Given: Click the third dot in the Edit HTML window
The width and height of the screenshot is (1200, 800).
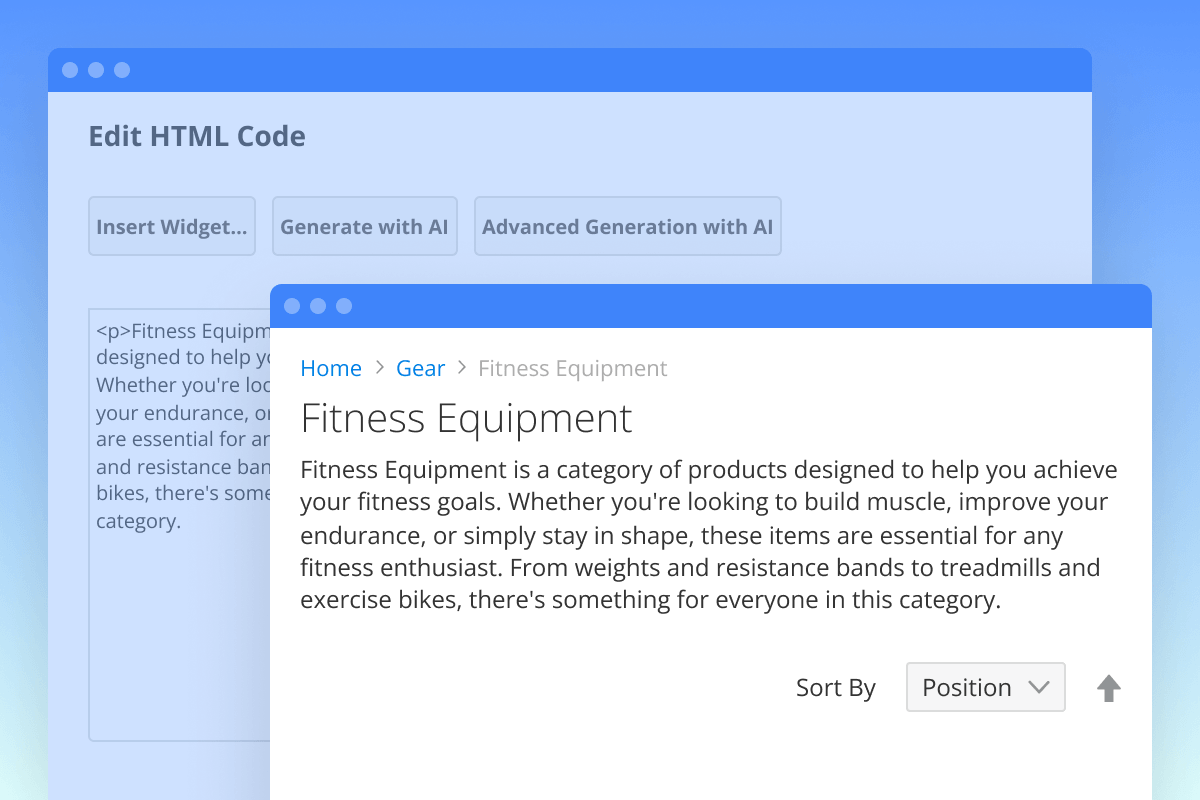Looking at the screenshot, I should (x=122, y=70).
